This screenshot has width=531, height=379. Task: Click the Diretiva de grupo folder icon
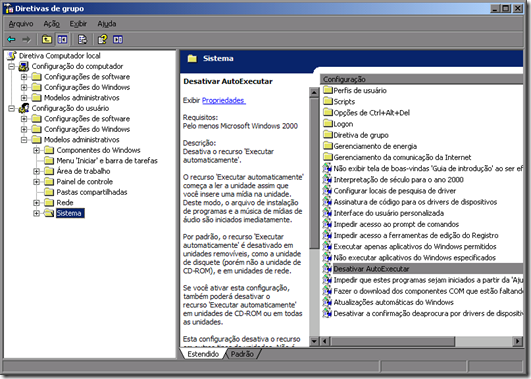coord(327,135)
